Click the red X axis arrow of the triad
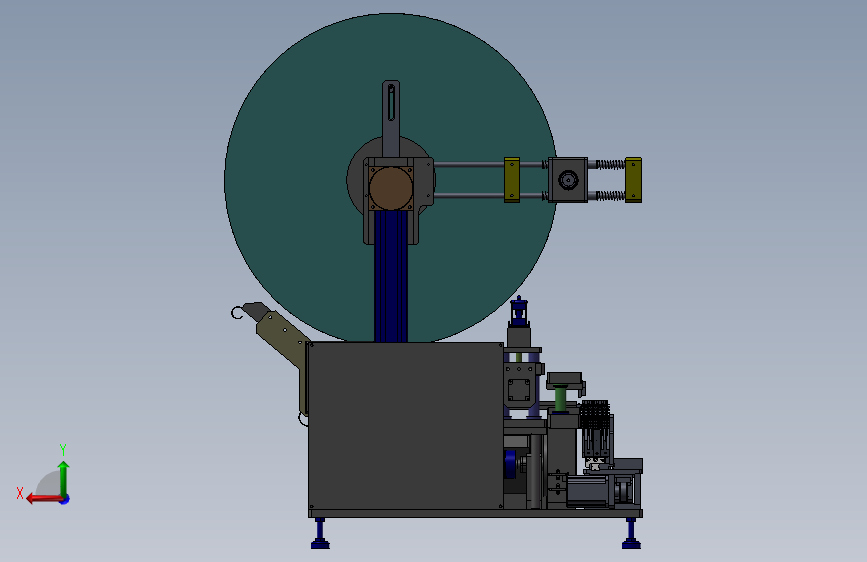The width and height of the screenshot is (867, 562). pyautogui.click(x=43, y=499)
